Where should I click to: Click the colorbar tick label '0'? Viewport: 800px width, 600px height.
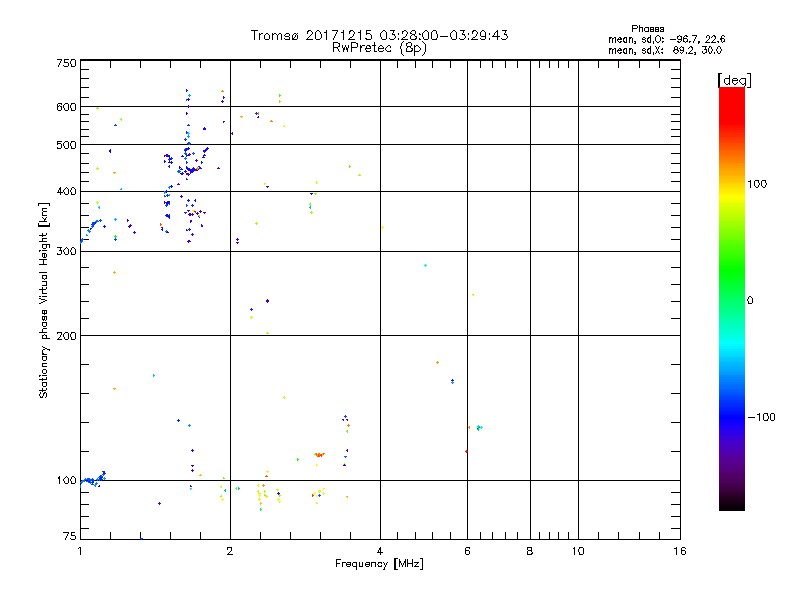750,301
